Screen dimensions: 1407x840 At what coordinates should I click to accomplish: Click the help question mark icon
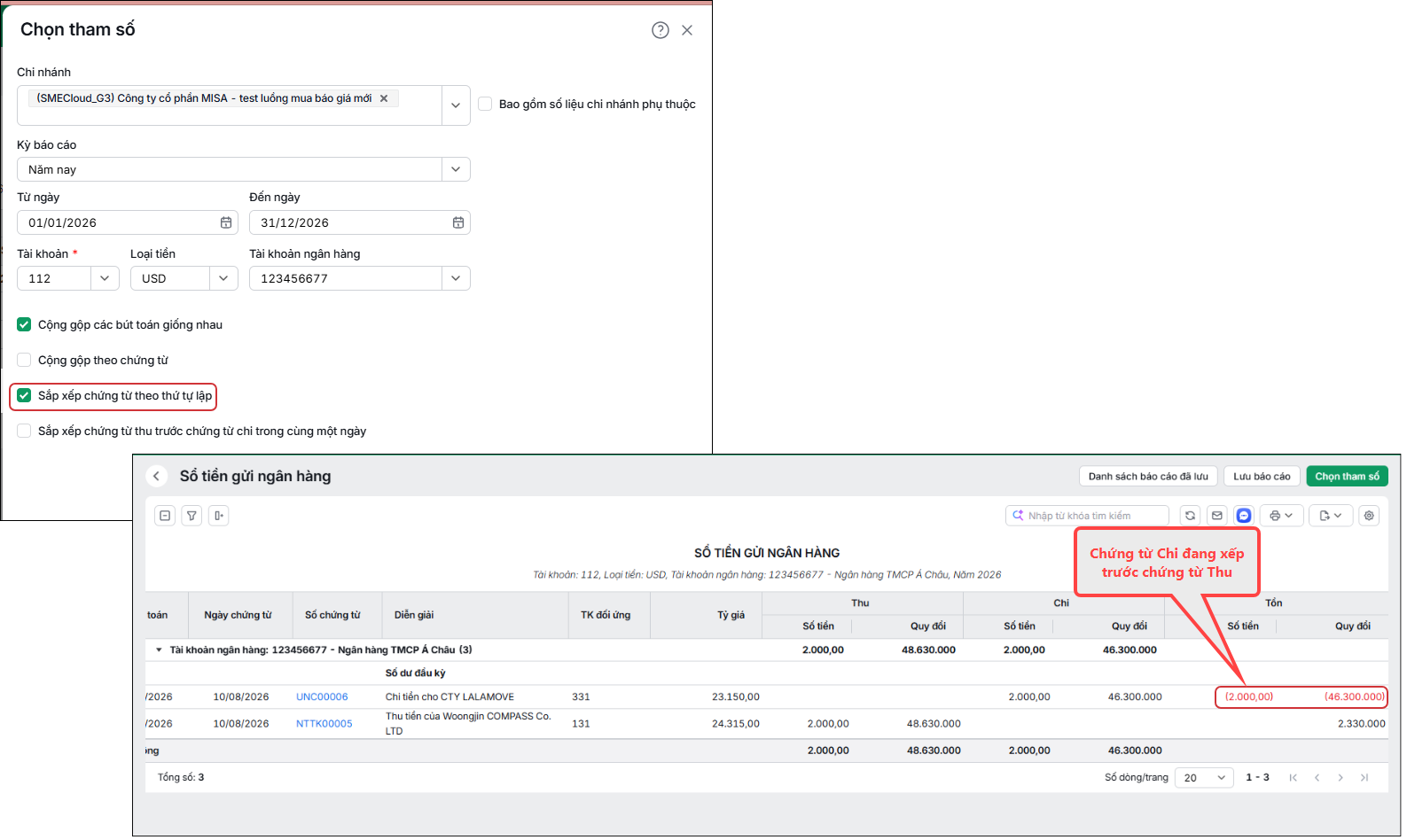661,30
